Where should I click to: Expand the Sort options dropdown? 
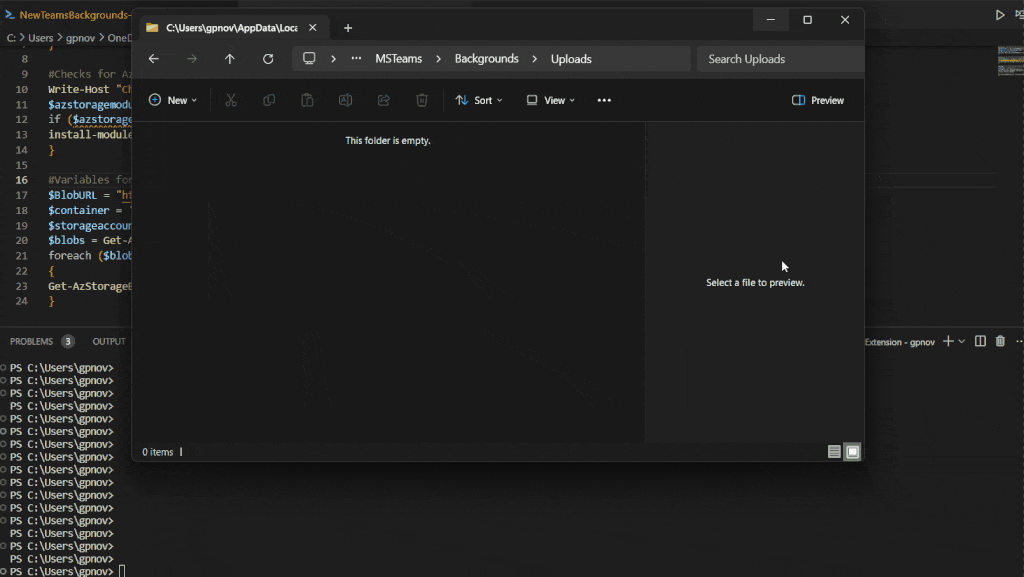point(478,100)
